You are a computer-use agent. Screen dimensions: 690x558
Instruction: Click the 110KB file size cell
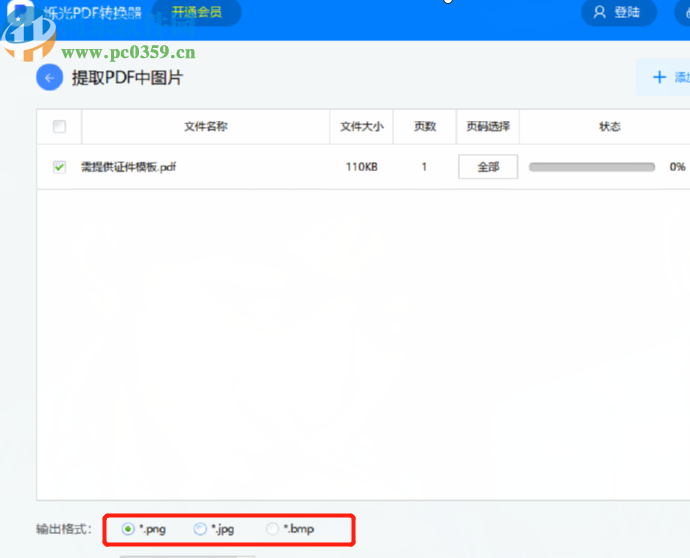(x=362, y=167)
